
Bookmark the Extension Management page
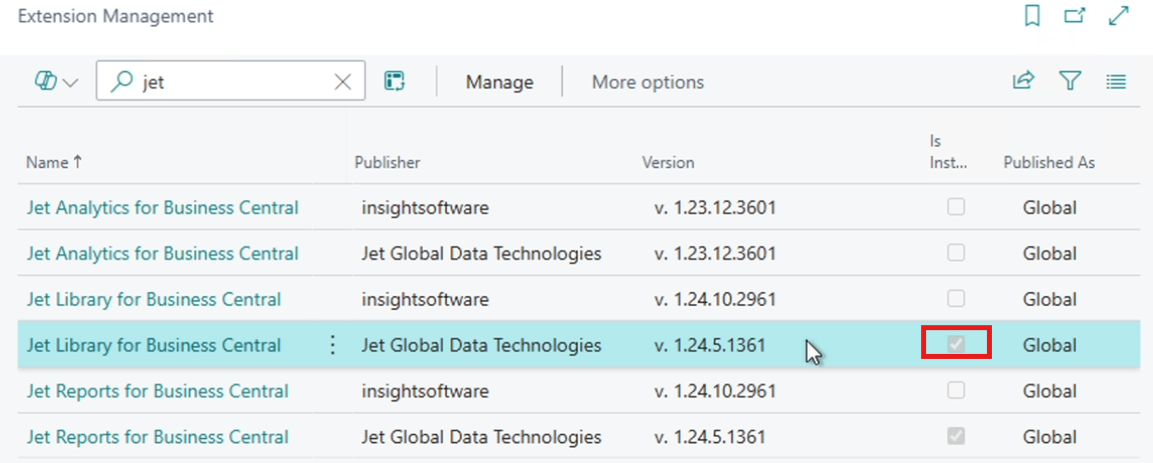tap(1032, 16)
